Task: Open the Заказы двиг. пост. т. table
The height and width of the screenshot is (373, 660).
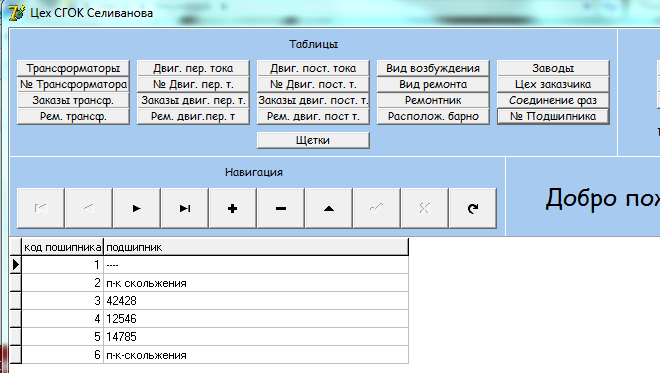Action: (313, 100)
